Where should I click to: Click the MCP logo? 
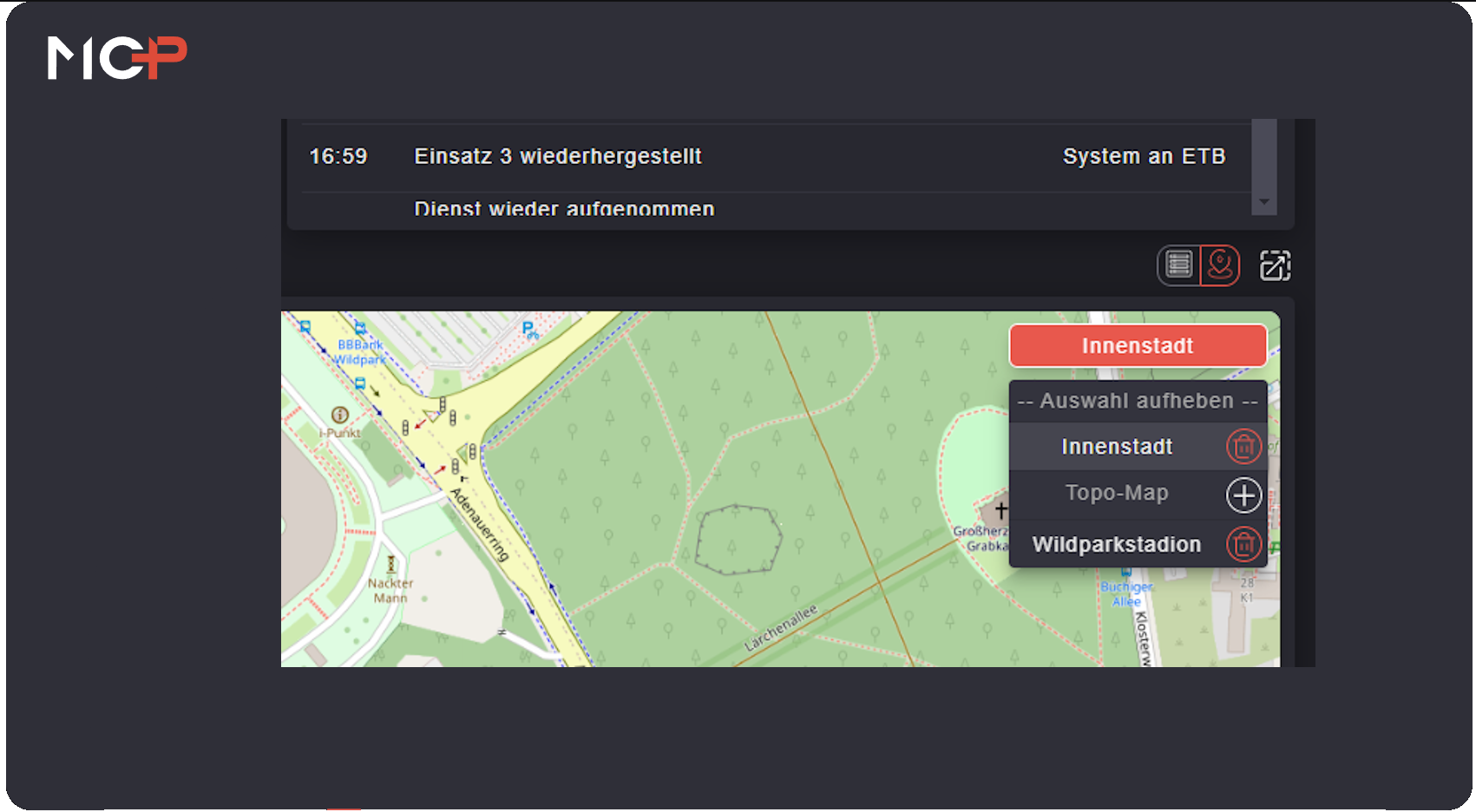coord(117,58)
